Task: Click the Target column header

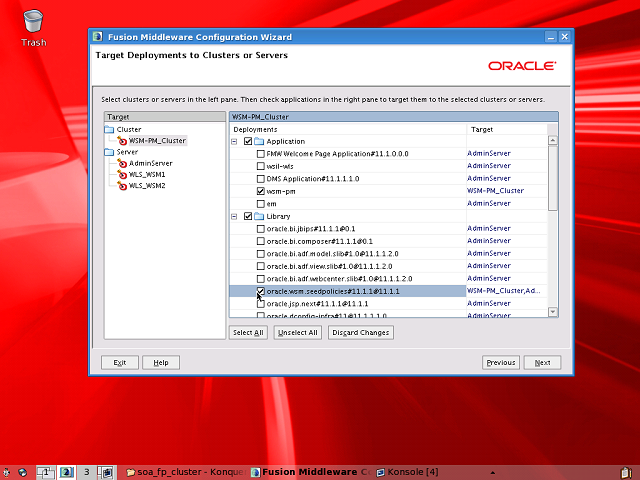Action: pyautogui.click(x=507, y=129)
